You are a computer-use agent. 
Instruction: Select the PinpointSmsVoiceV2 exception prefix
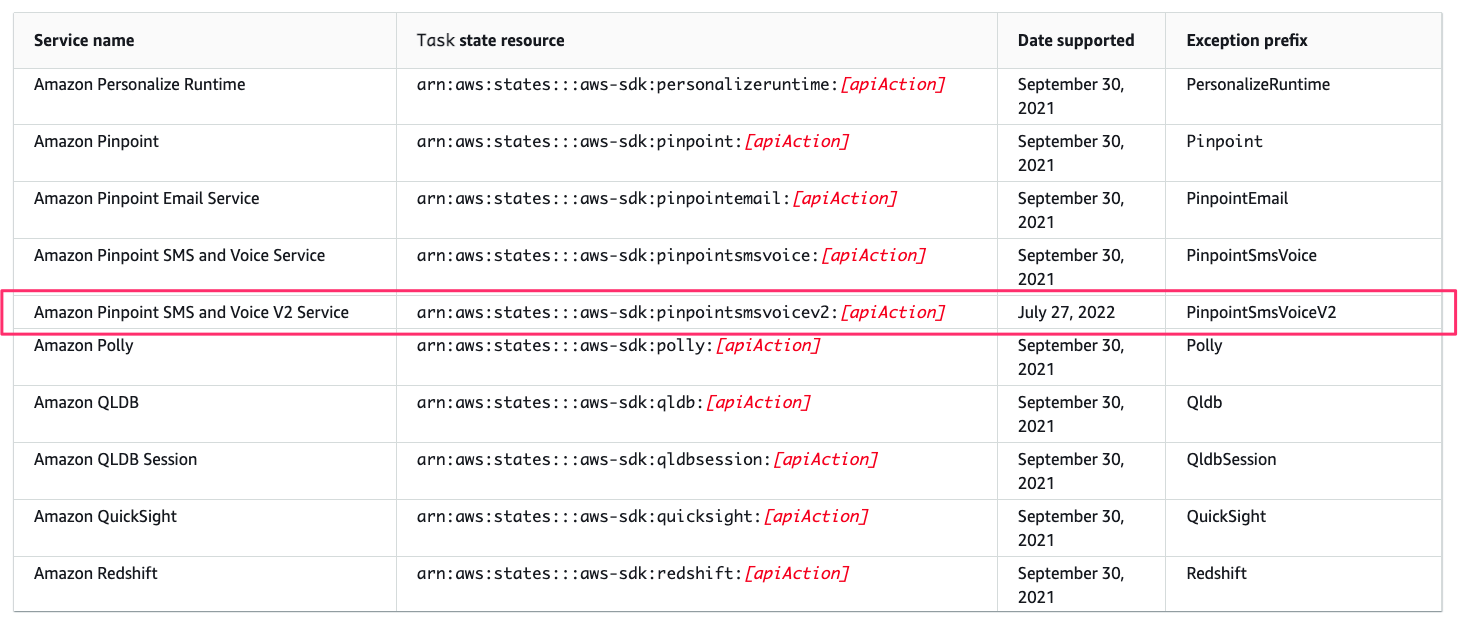[x=1261, y=313]
